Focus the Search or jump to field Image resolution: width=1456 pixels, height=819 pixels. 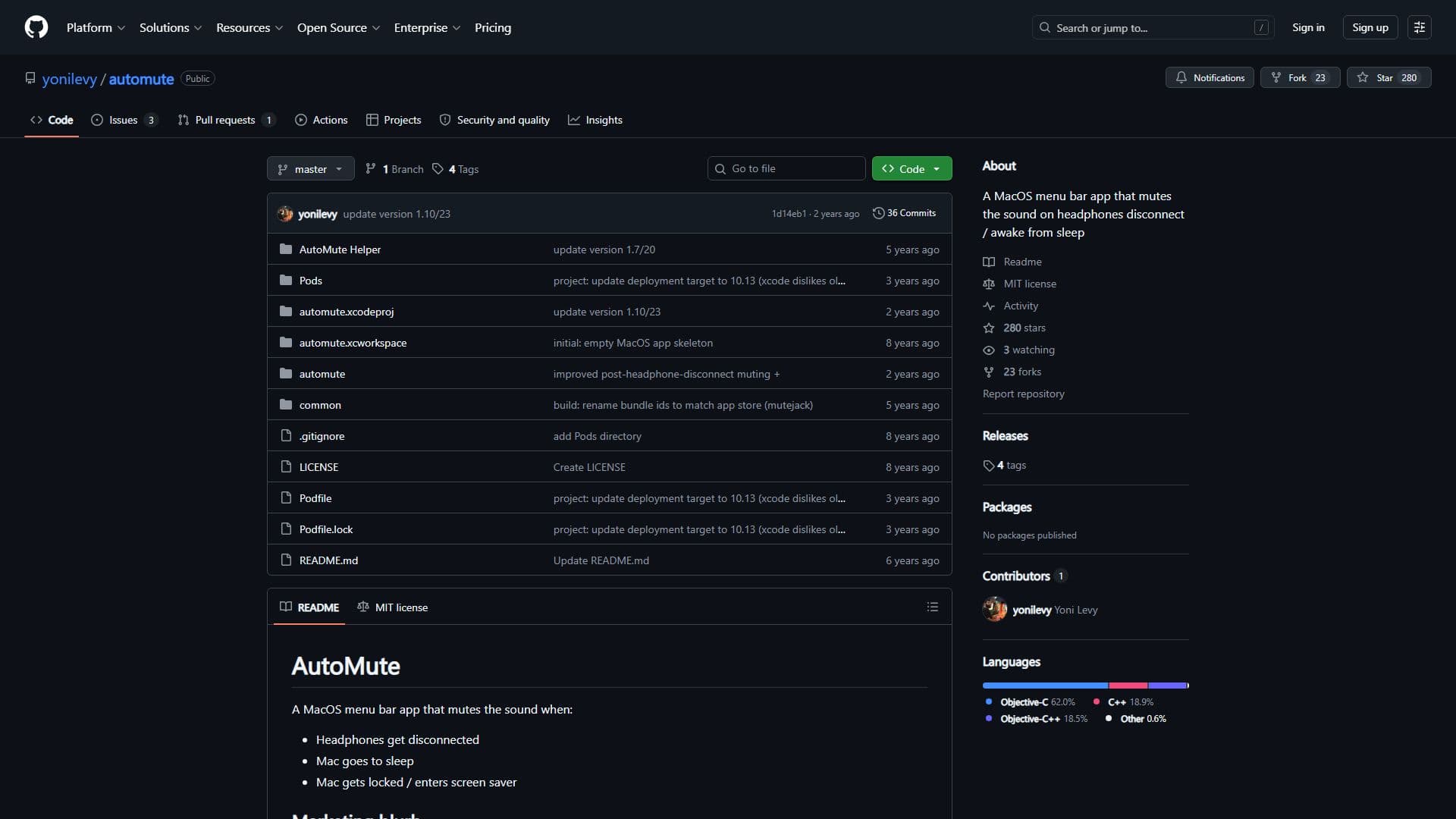coord(1153,27)
